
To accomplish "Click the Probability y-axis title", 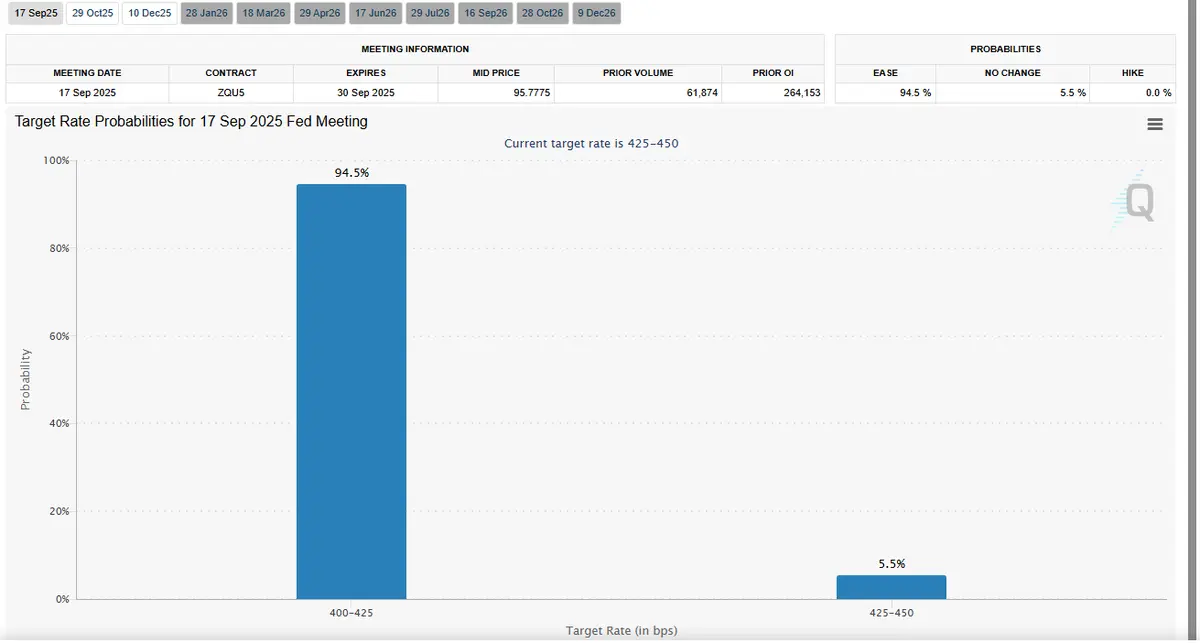I will (26, 379).
